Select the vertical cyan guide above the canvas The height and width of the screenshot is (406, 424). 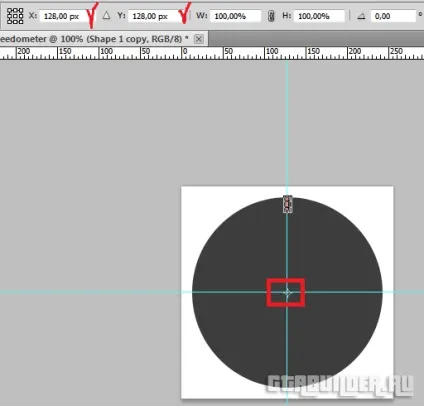[287, 123]
